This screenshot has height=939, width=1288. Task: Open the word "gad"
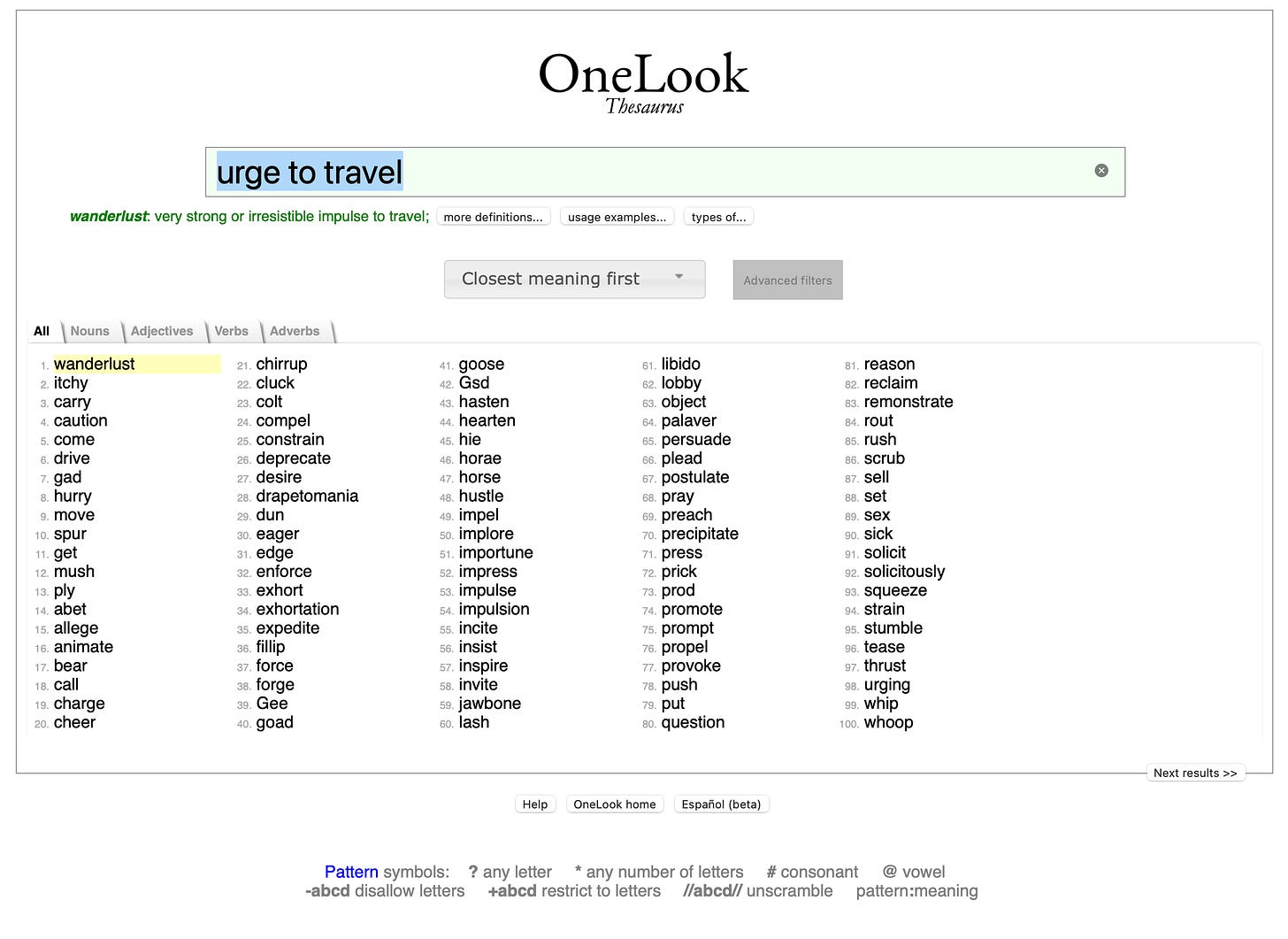click(67, 477)
